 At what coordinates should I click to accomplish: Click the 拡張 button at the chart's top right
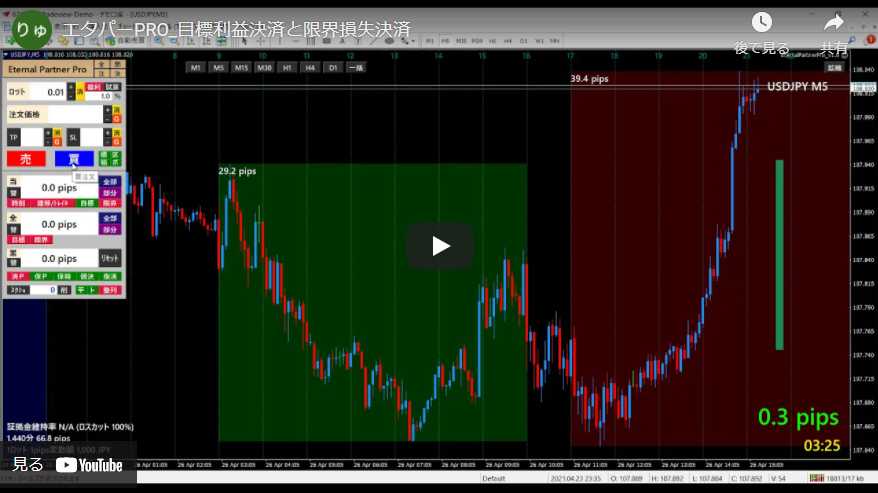[x=834, y=68]
